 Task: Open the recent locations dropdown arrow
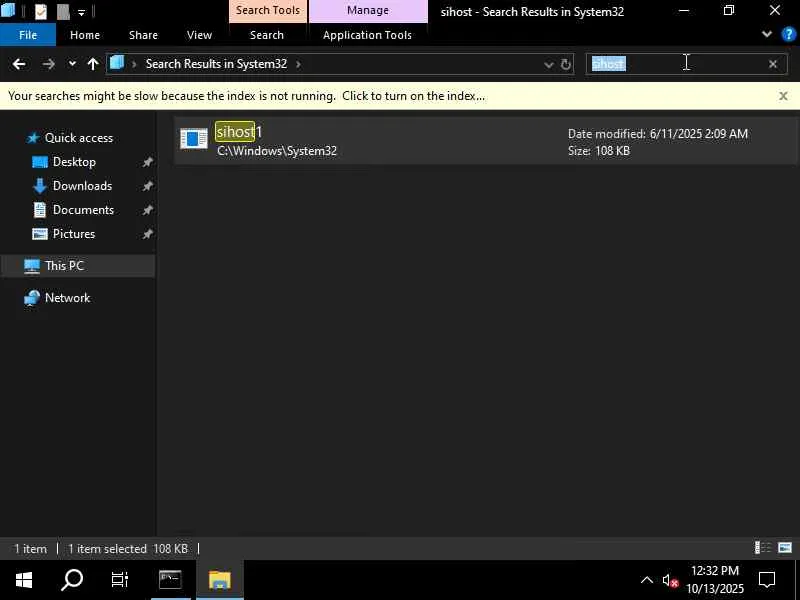72,64
